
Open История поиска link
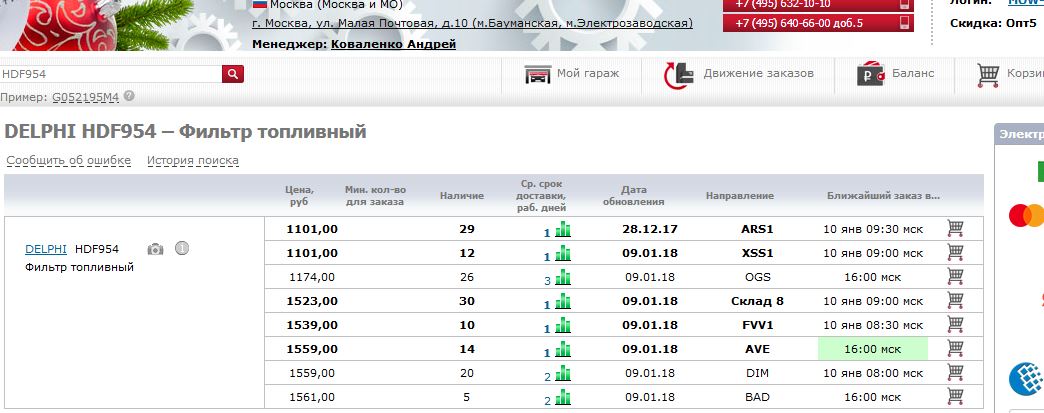pos(193,161)
